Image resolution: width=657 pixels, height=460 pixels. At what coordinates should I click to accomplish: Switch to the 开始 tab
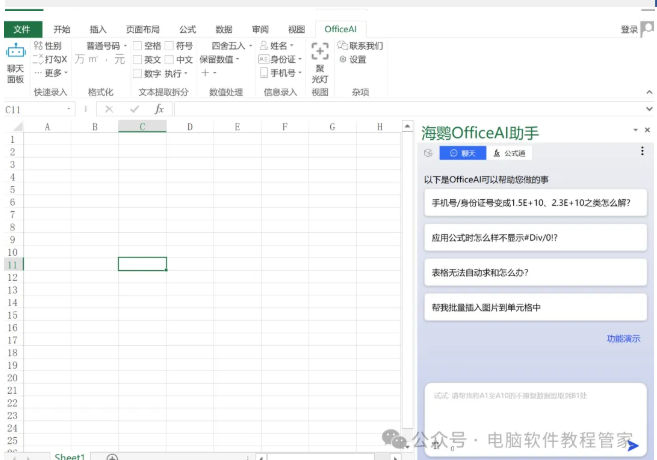(x=62, y=29)
